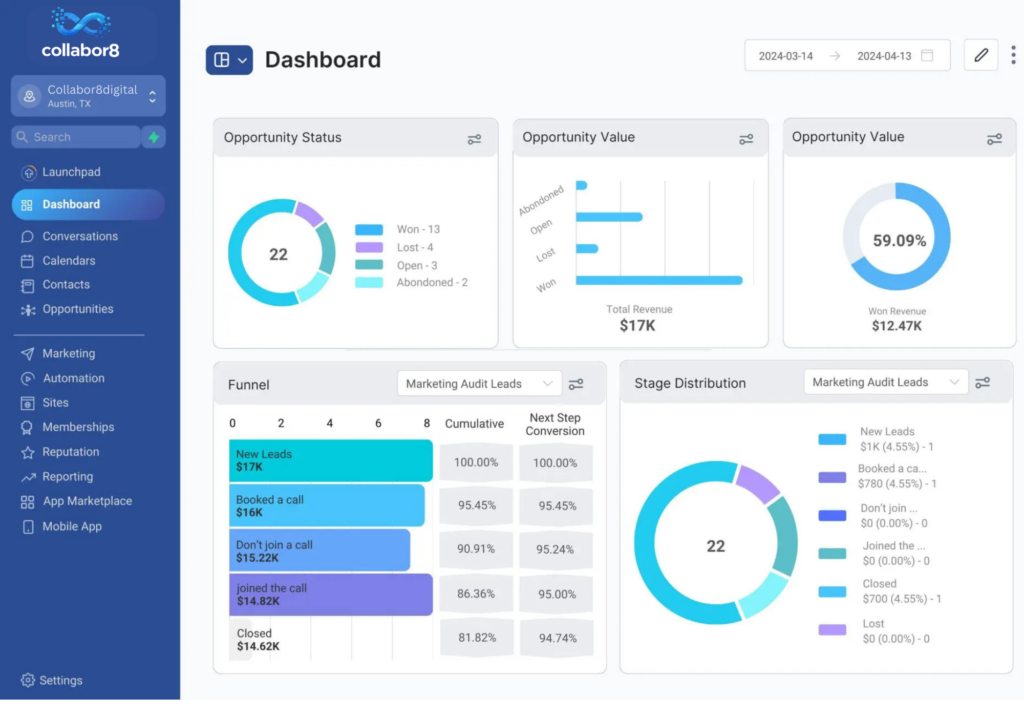The height and width of the screenshot is (717, 1024).
Task: Click the 95.24% next step conversion value
Action: point(555,549)
